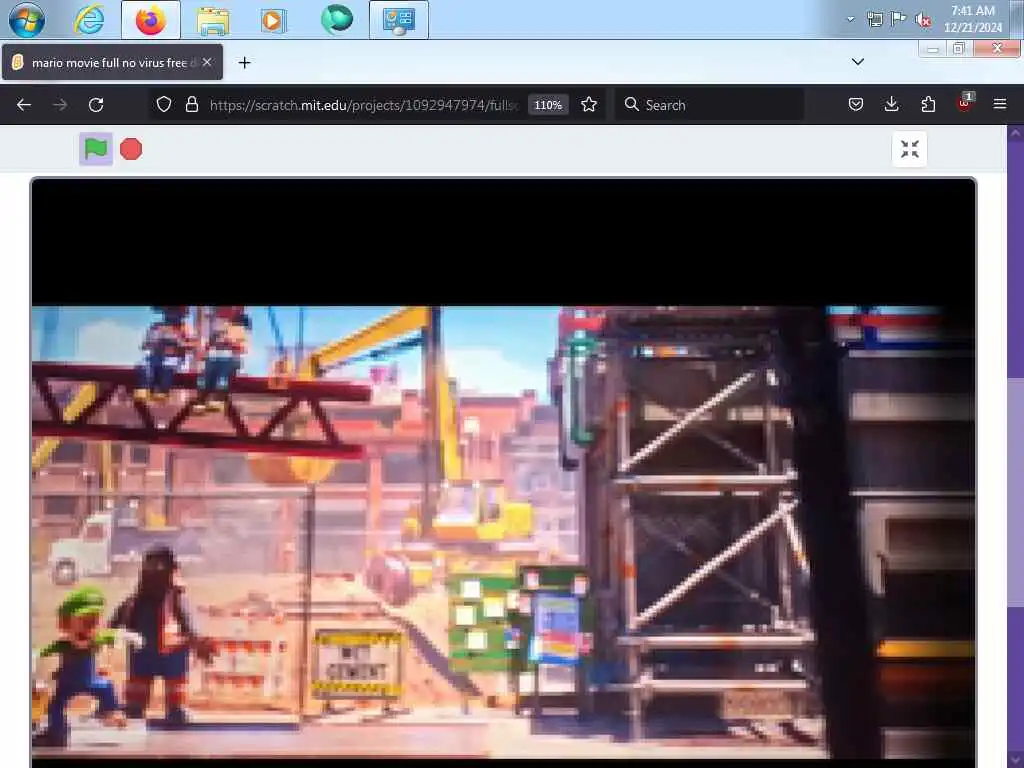
Task: Bookmark this page with star icon
Action: (589, 104)
